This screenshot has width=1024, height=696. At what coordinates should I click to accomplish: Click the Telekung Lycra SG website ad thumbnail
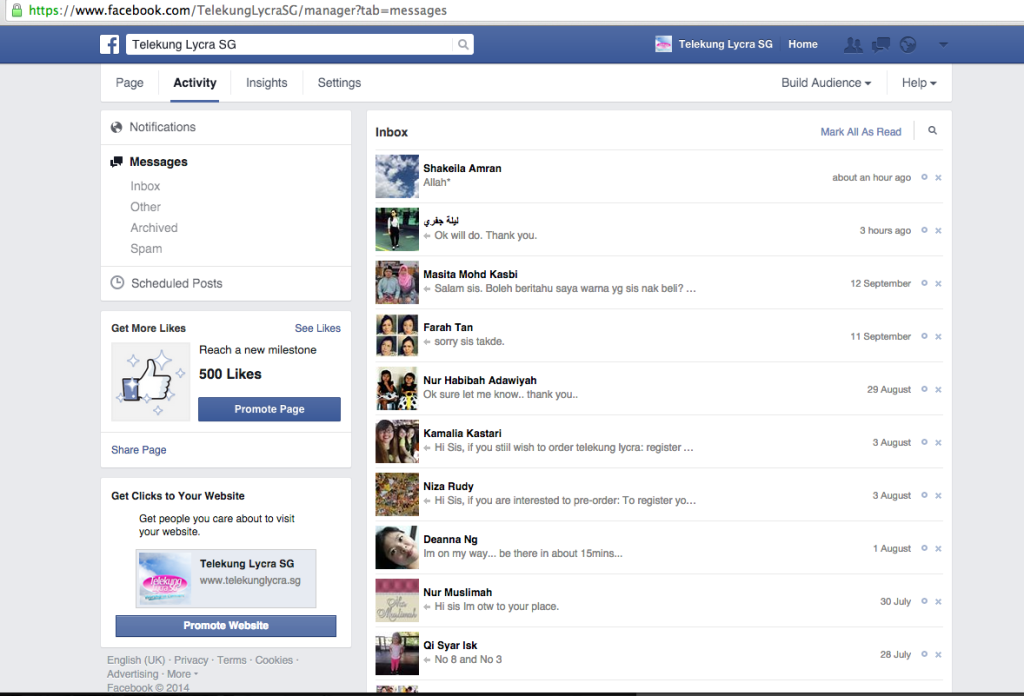165,578
